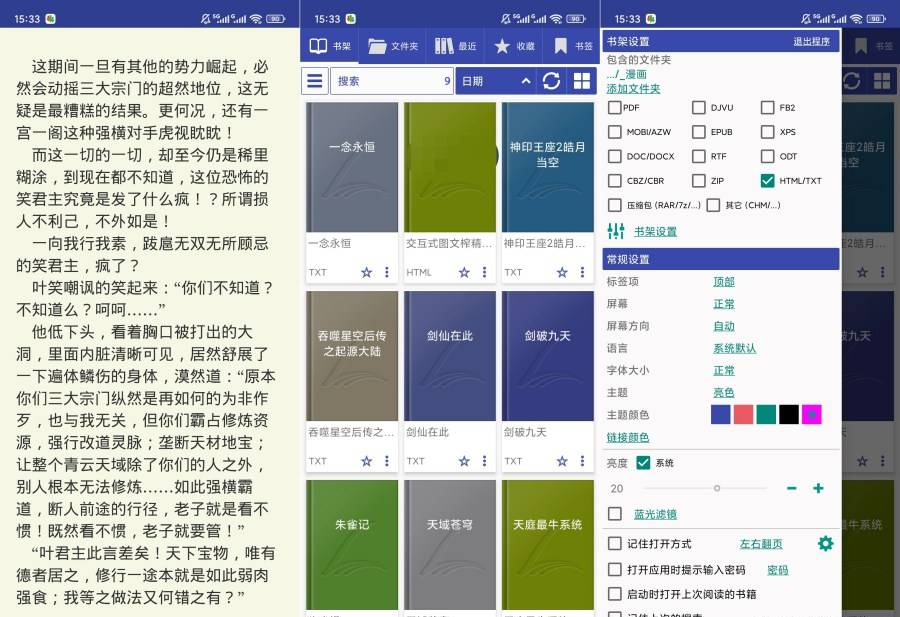This screenshot has height=617, width=900.
Task: Enable the PDF file type checkbox
Action: tap(615, 107)
